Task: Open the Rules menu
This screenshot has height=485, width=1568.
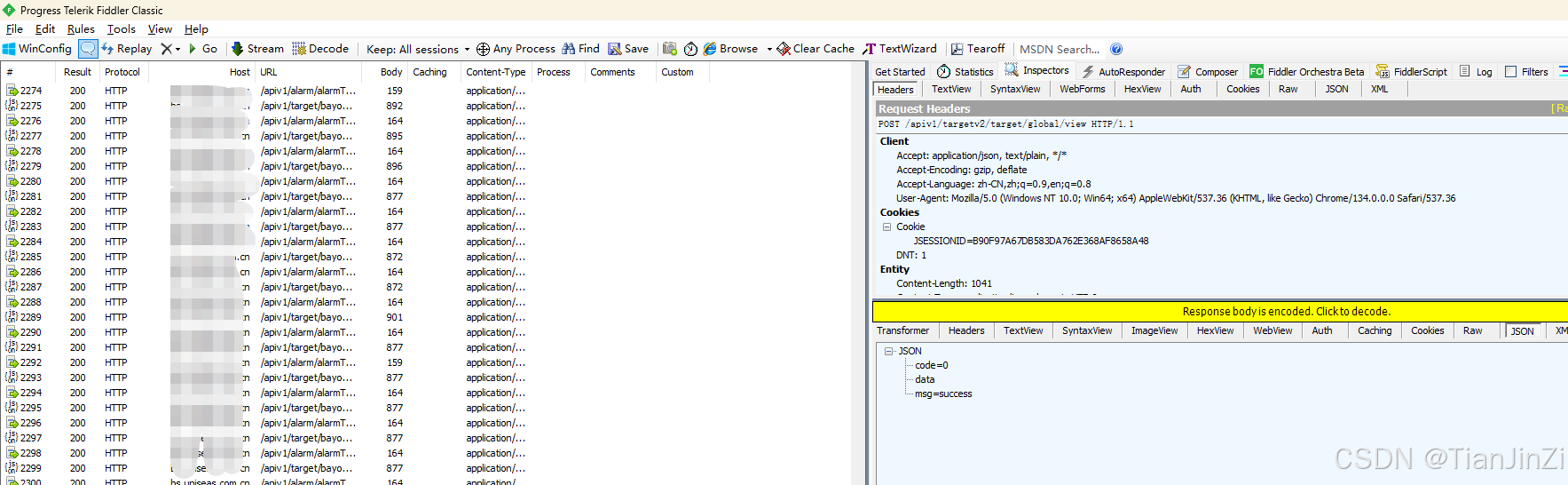Action: [81, 29]
